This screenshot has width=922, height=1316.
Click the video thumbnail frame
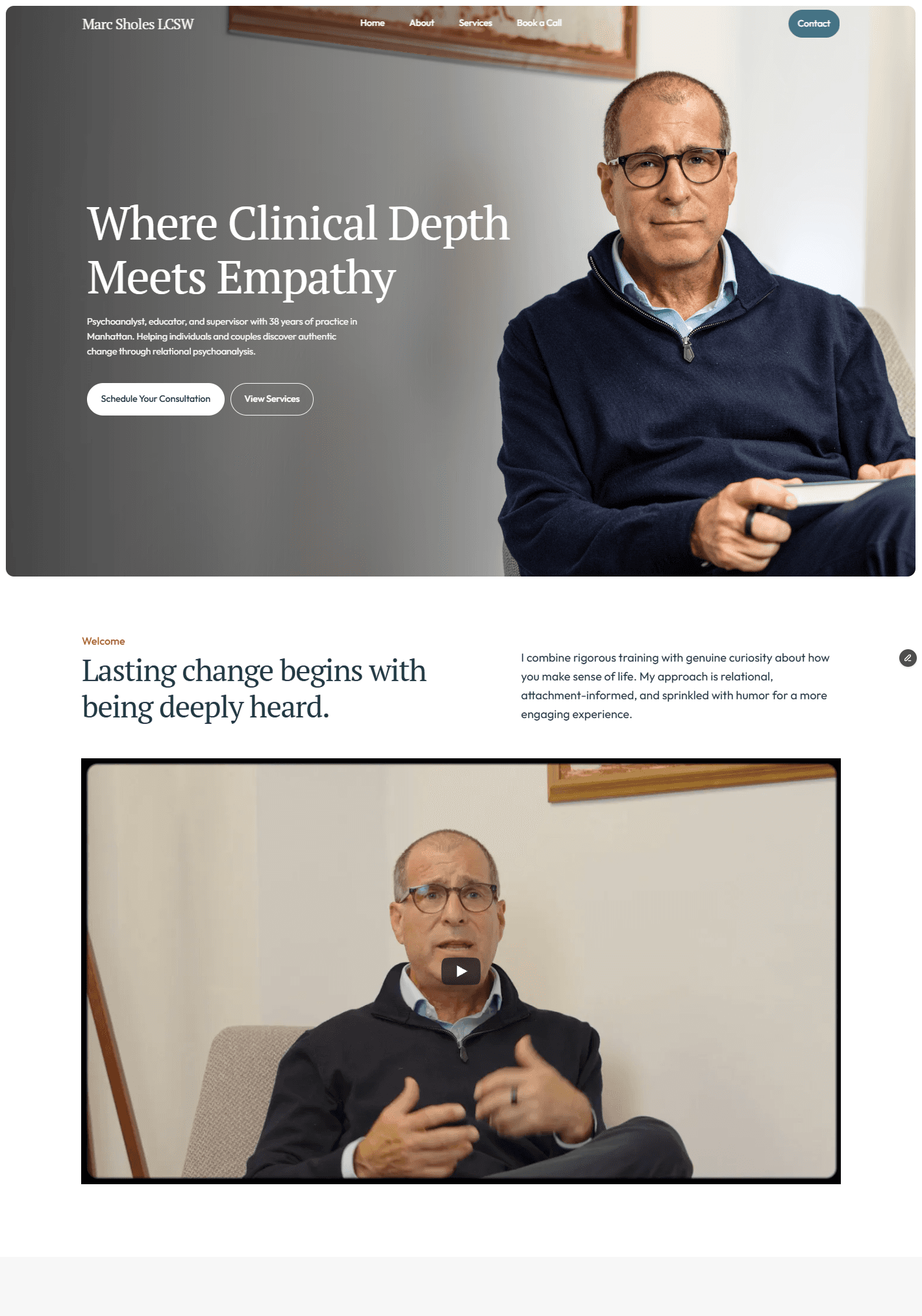click(x=461, y=971)
